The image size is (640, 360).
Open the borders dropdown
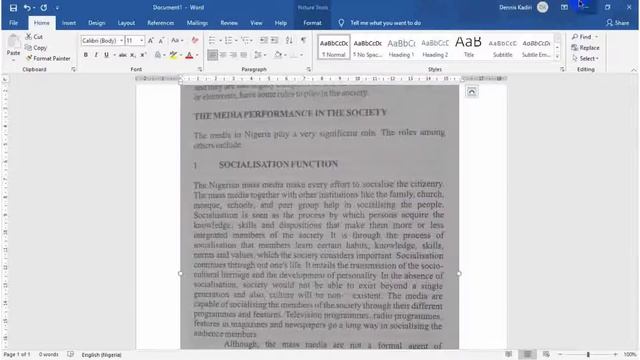click(301, 55)
